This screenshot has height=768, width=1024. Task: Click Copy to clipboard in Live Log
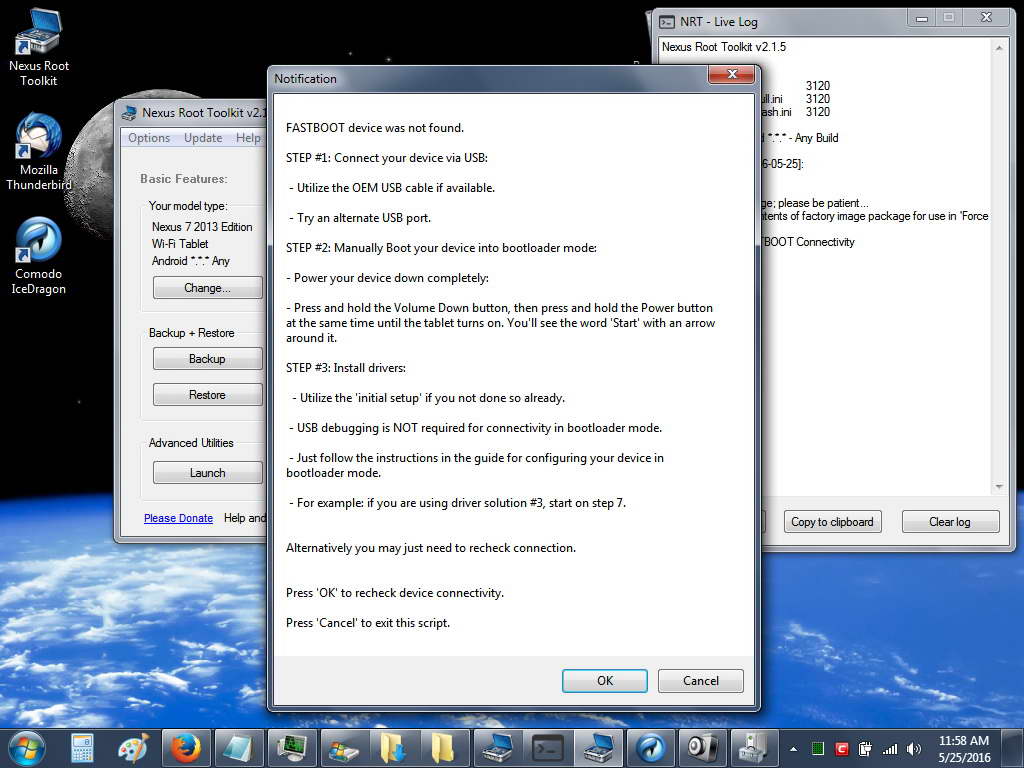pyautogui.click(x=832, y=522)
